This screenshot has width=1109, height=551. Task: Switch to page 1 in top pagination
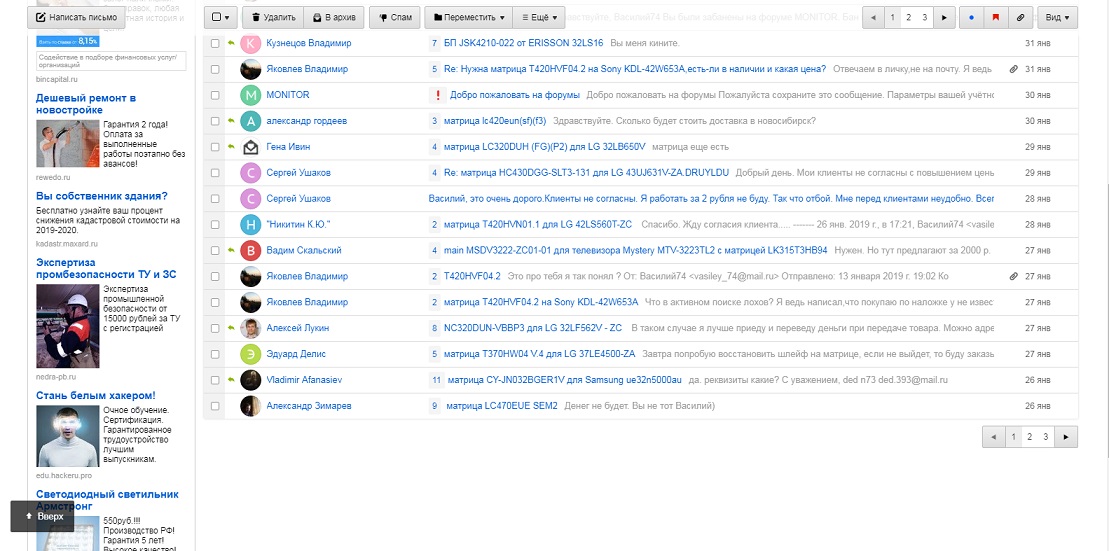(893, 18)
